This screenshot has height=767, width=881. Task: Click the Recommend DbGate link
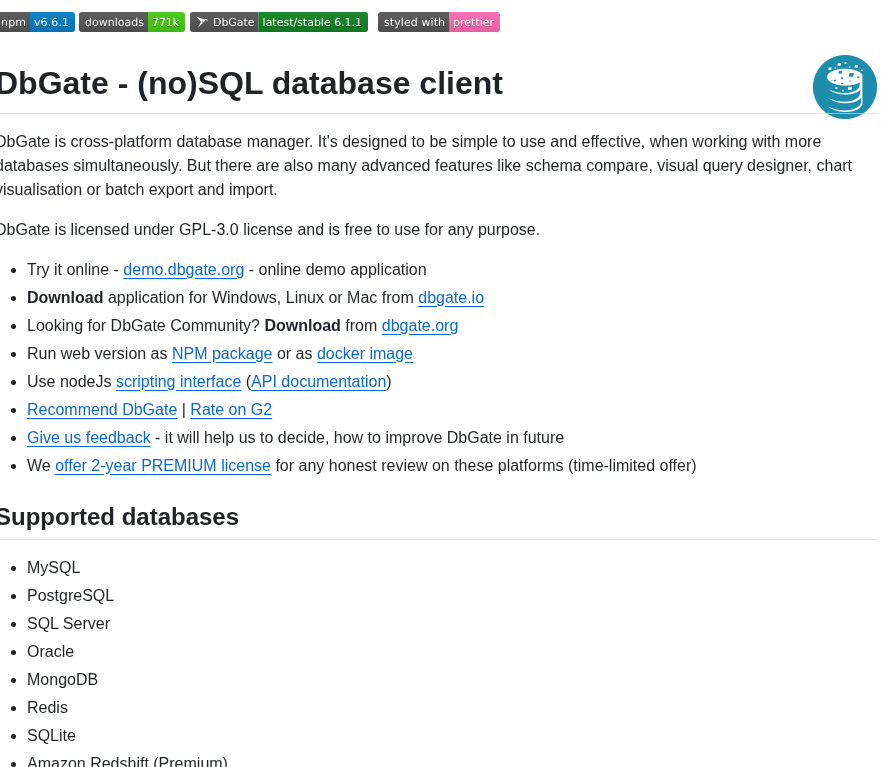point(102,410)
